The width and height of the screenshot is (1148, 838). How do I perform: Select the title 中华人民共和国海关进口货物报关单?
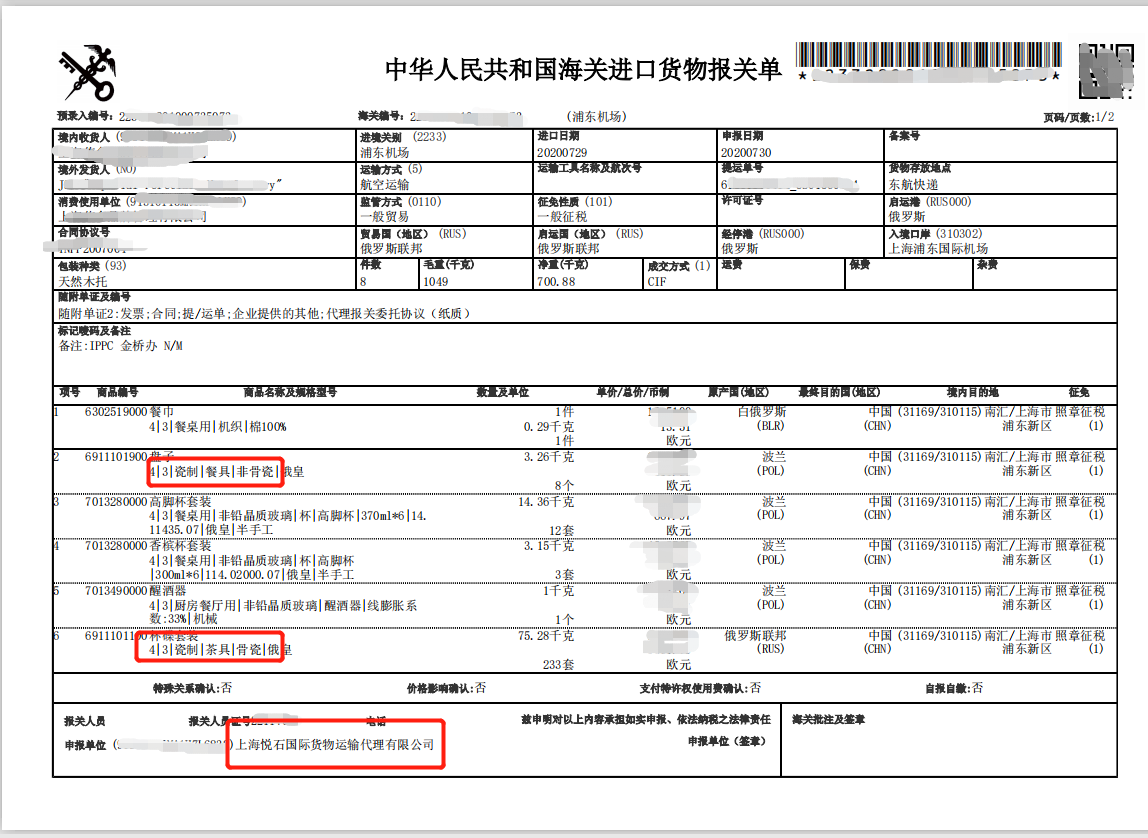click(584, 70)
